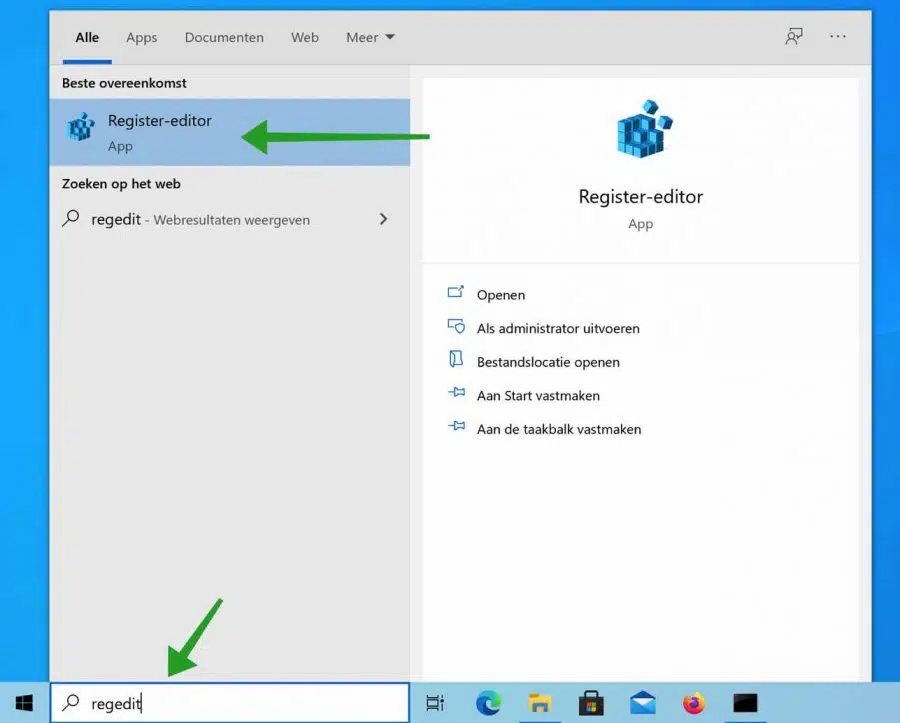Screen dimensions: 900x723
Task: Choose Aan Start vastmaken
Action: tap(538, 395)
